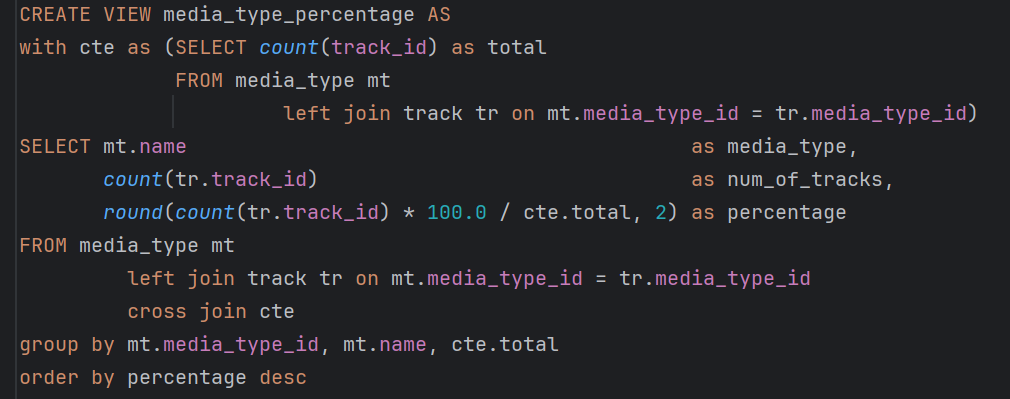This screenshot has height=399, width=1010.
Task: Click cte.total in the round expression
Action: coord(576,213)
